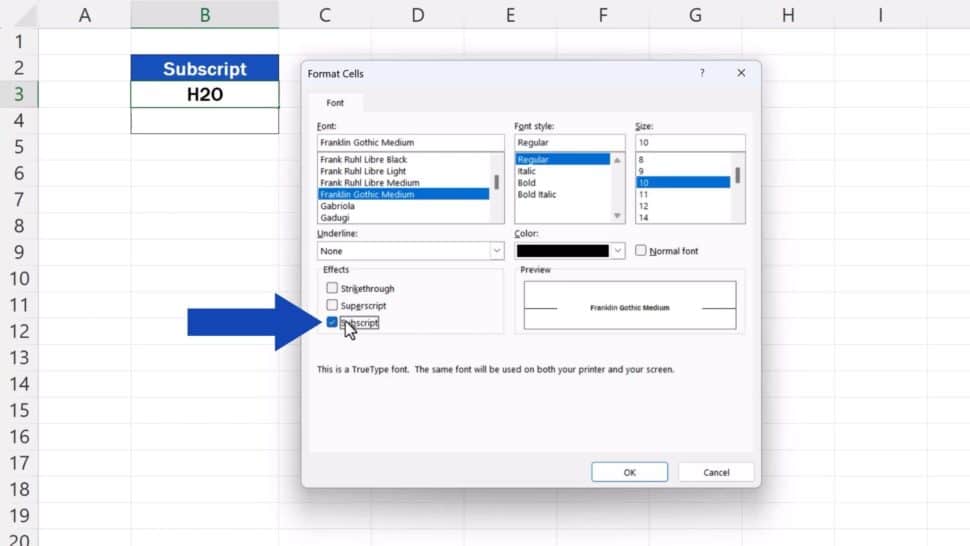The height and width of the screenshot is (546, 970).
Task: Select font size 12
Action: click(643, 206)
